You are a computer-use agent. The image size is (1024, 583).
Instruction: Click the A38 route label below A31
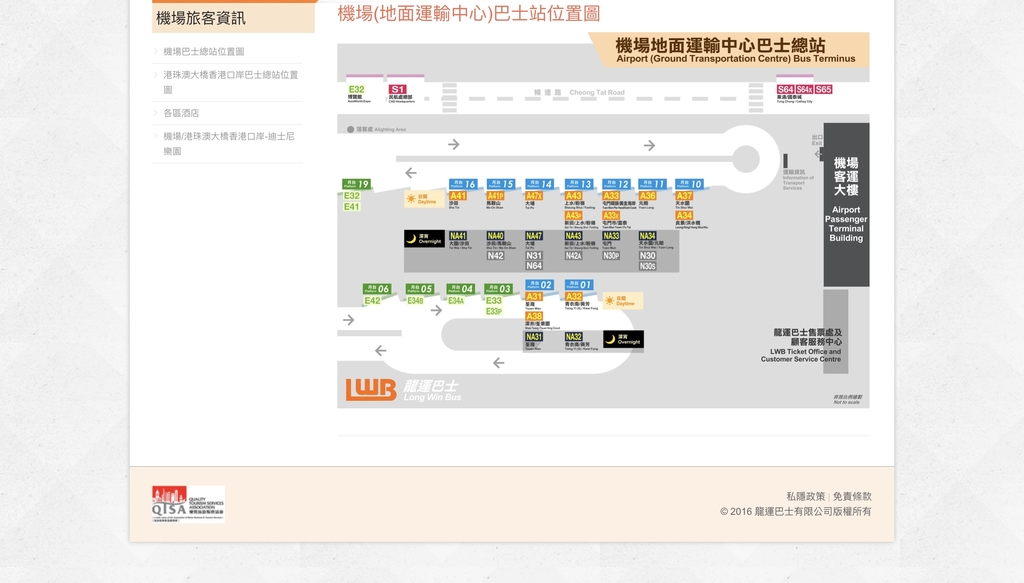click(534, 316)
